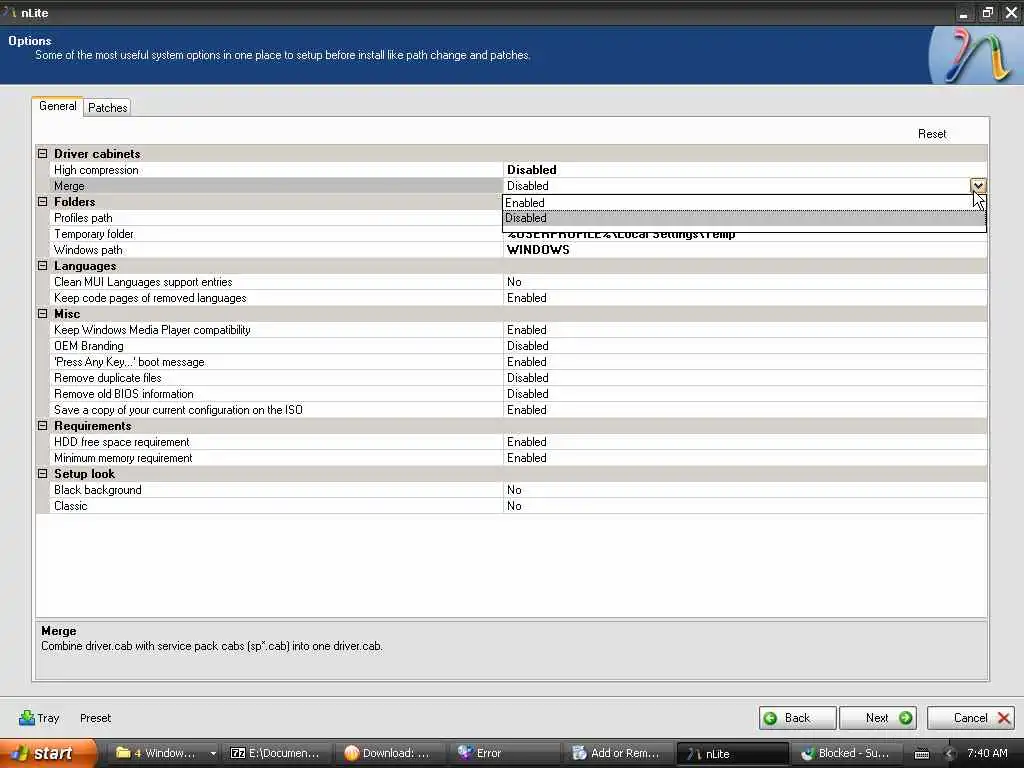Click the OEM Branding Disabled value

pos(528,346)
